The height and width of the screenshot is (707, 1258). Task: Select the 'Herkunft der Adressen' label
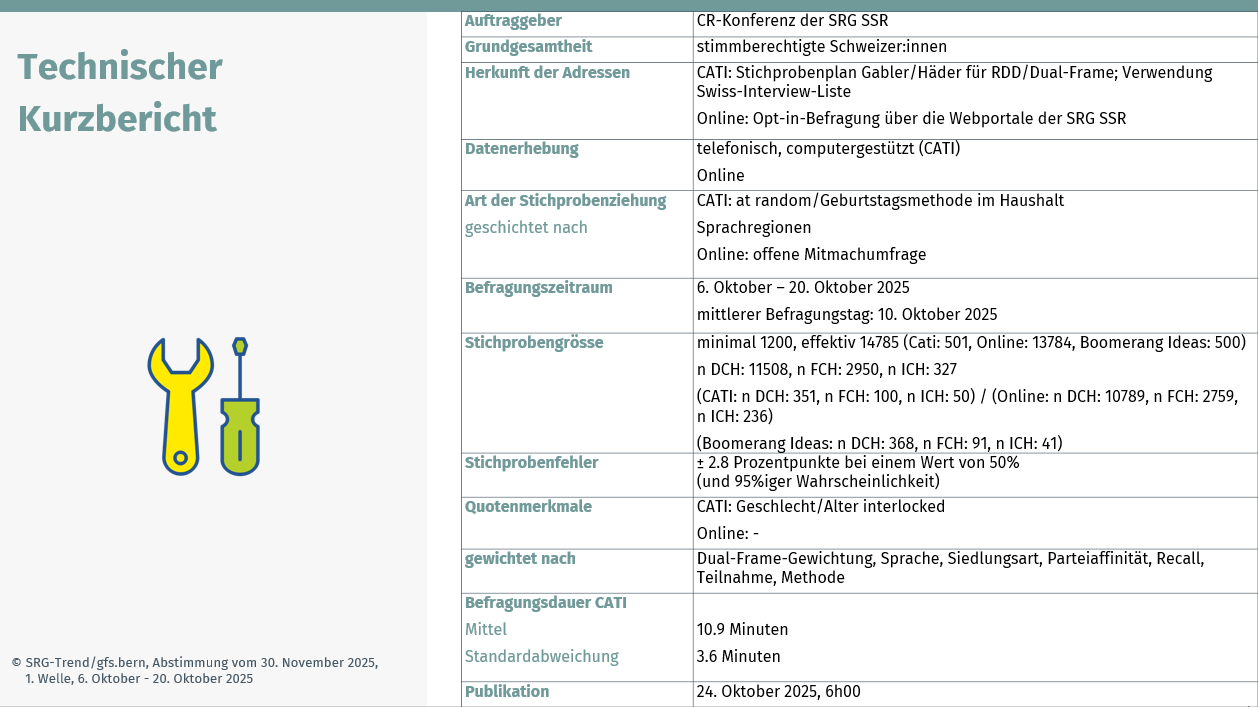click(x=547, y=73)
